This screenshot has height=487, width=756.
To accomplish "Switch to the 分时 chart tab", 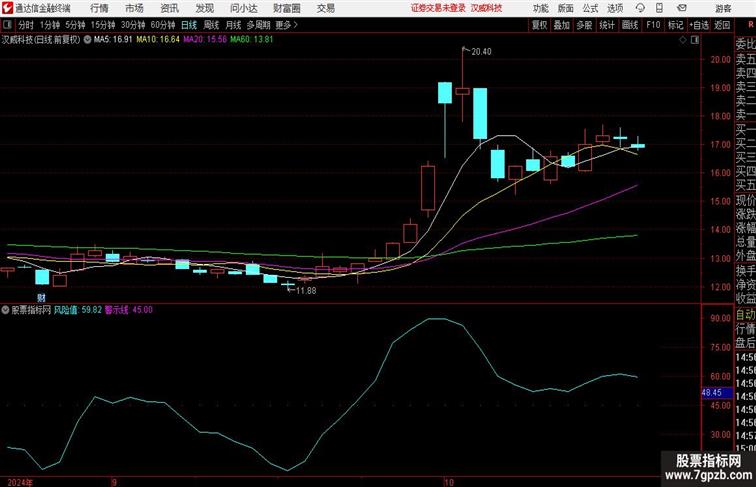I will [26, 25].
